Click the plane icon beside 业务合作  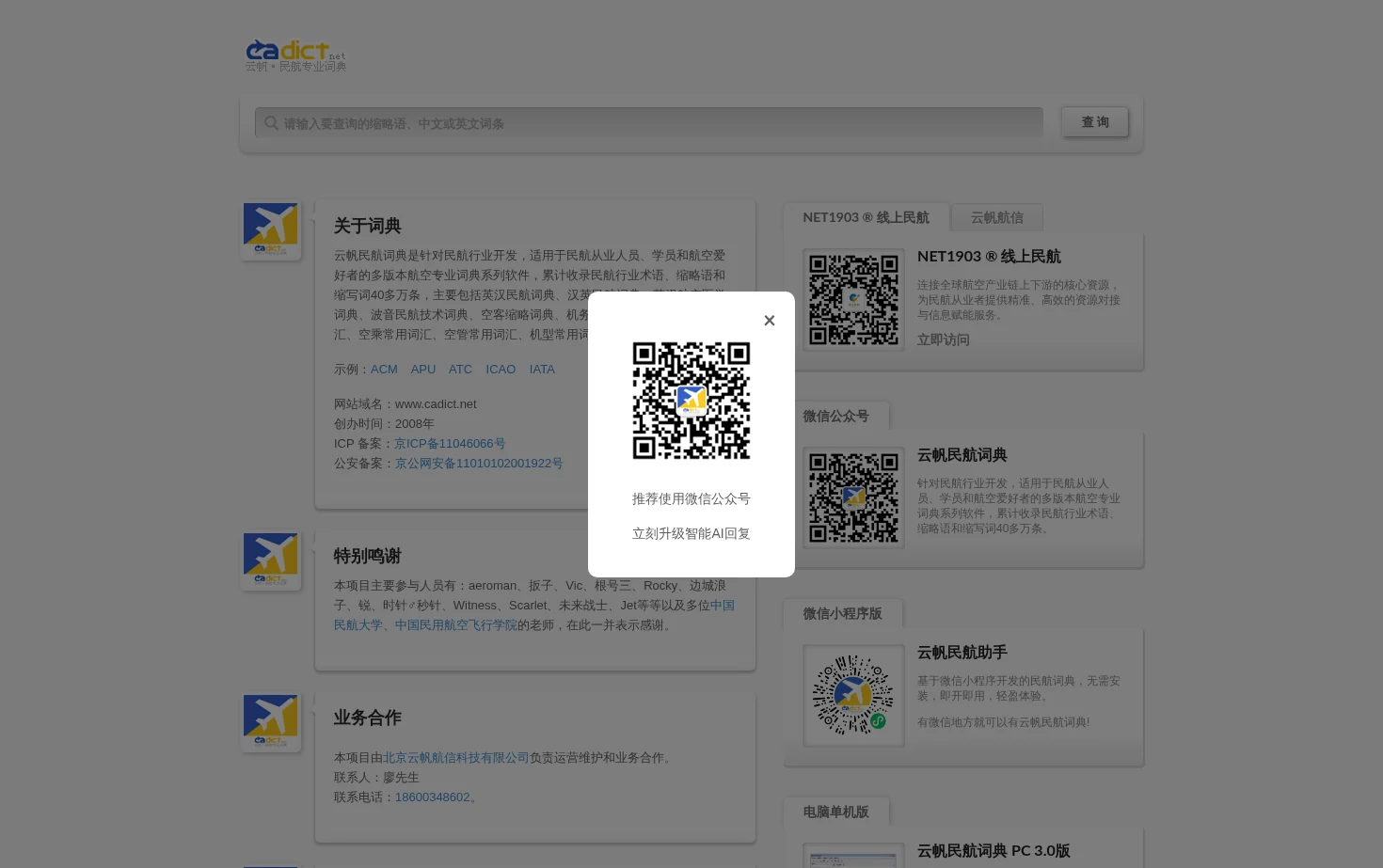click(271, 722)
